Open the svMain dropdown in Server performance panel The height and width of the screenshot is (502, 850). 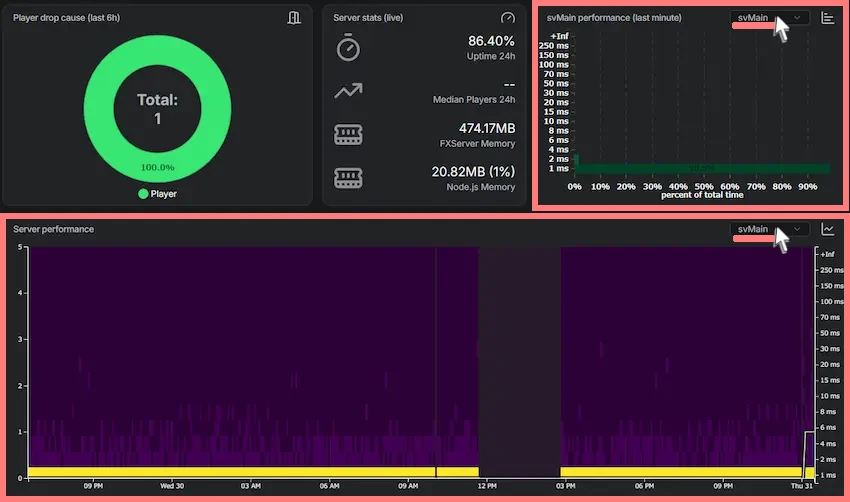click(769, 229)
